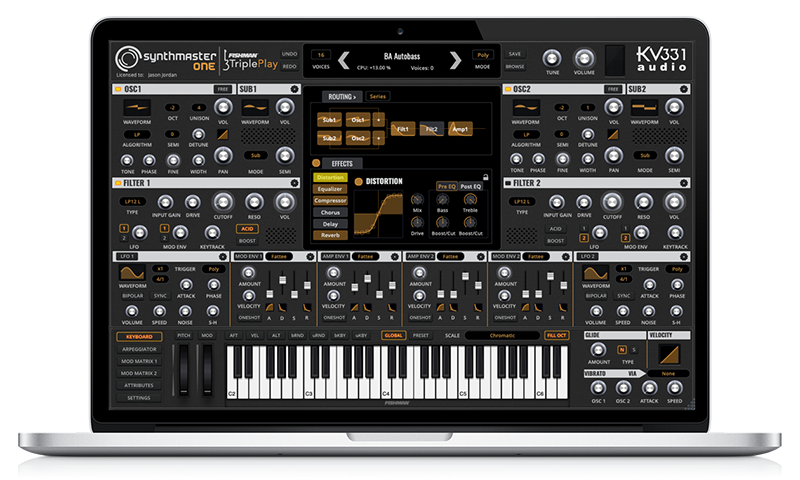The height and width of the screenshot is (480, 800).
Task: Click the SAVE preset button
Action: tap(515, 54)
